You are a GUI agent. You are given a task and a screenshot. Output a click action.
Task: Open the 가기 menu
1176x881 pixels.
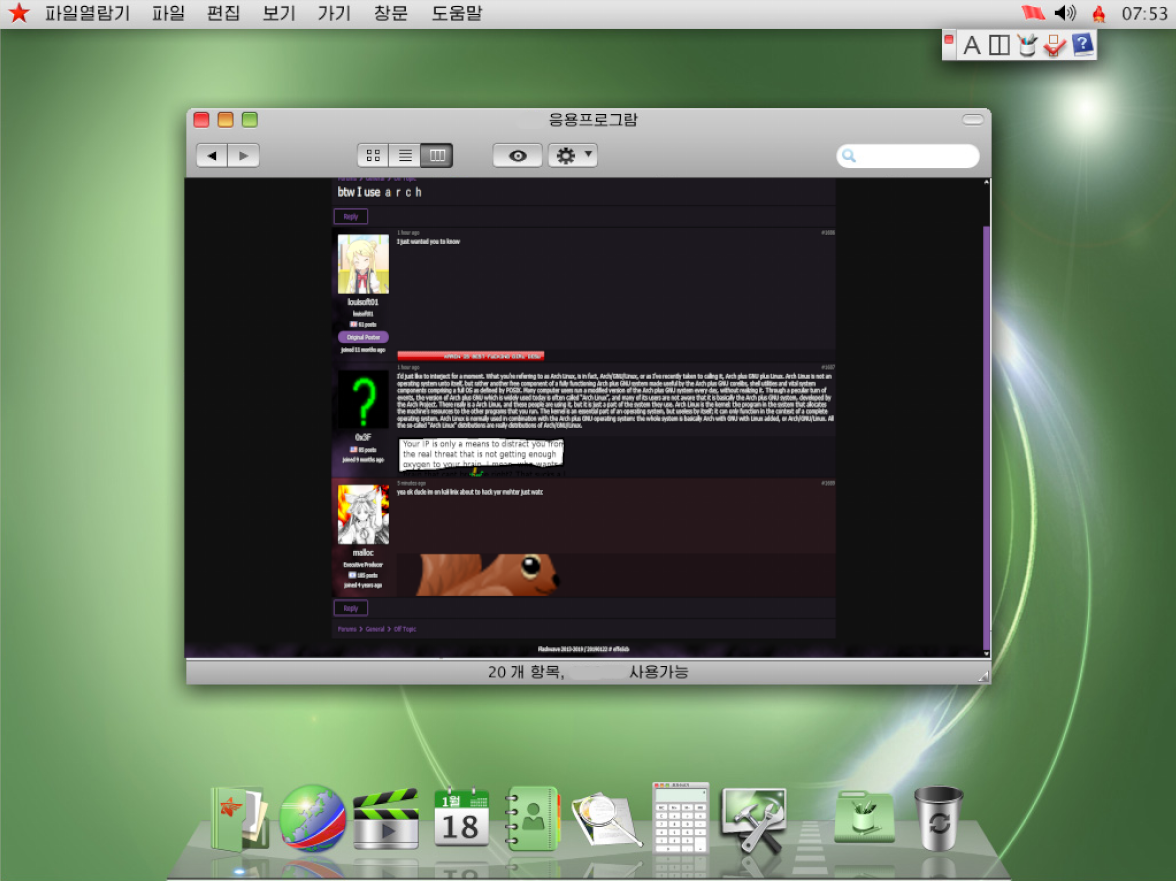334,13
